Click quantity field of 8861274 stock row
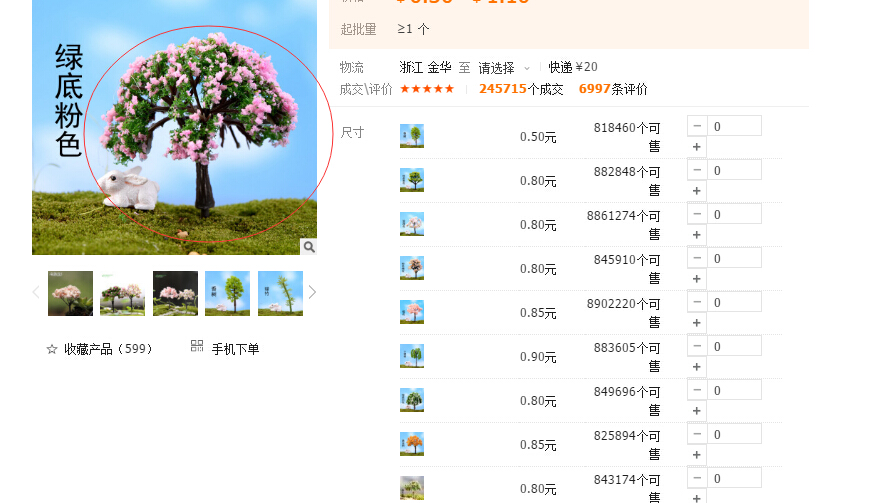 [x=734, y=215]
